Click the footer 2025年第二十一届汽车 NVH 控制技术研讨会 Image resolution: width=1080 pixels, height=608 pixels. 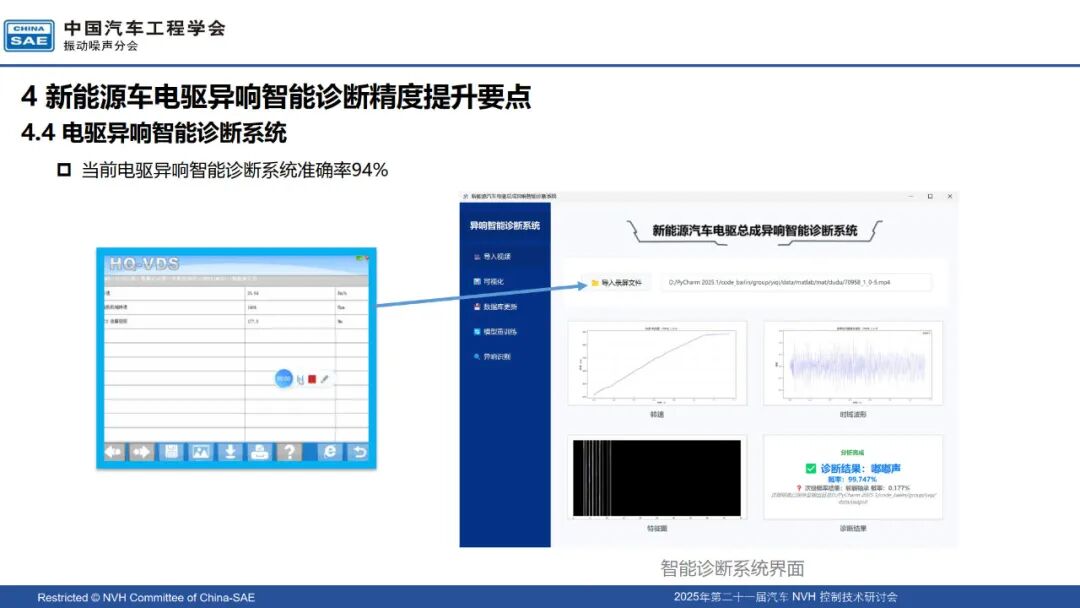785,597
